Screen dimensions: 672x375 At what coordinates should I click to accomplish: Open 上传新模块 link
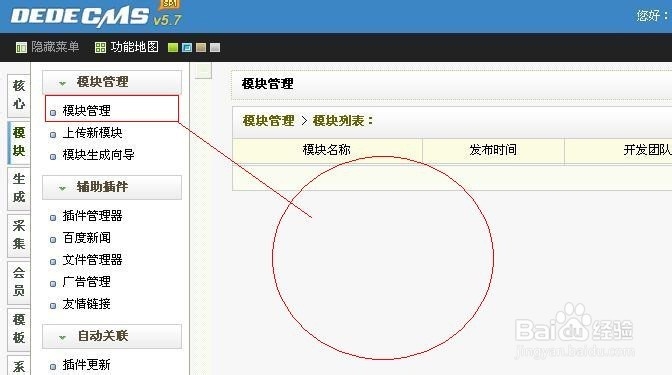coord(93,133)
